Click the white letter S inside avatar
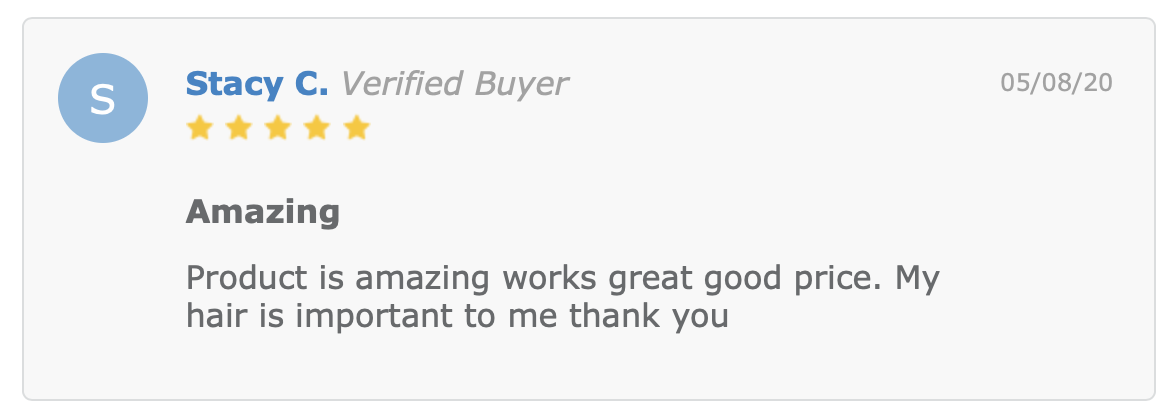1176x414 pixels. pos(103,99)
